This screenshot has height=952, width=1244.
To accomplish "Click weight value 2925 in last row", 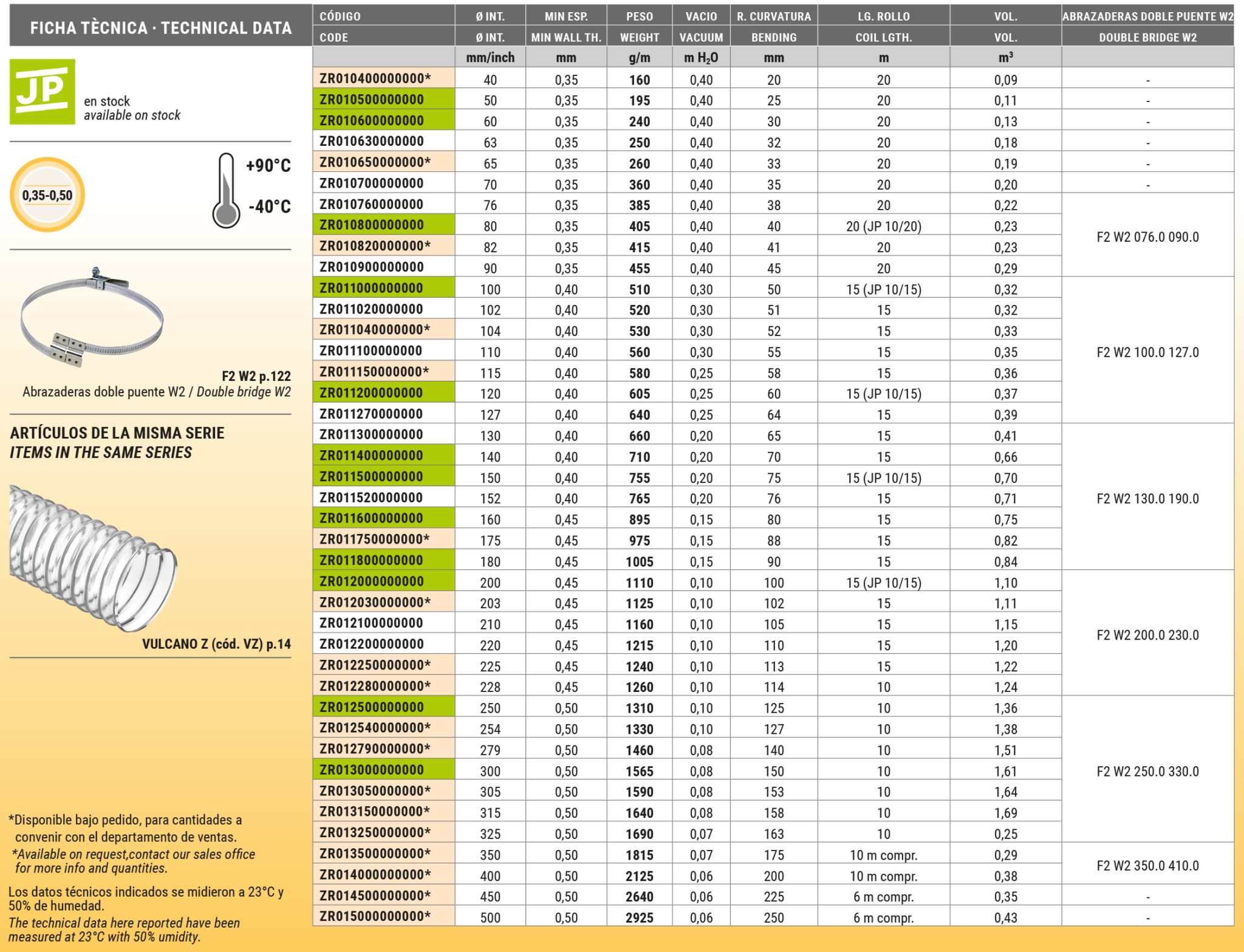I will tap(639, 917).
